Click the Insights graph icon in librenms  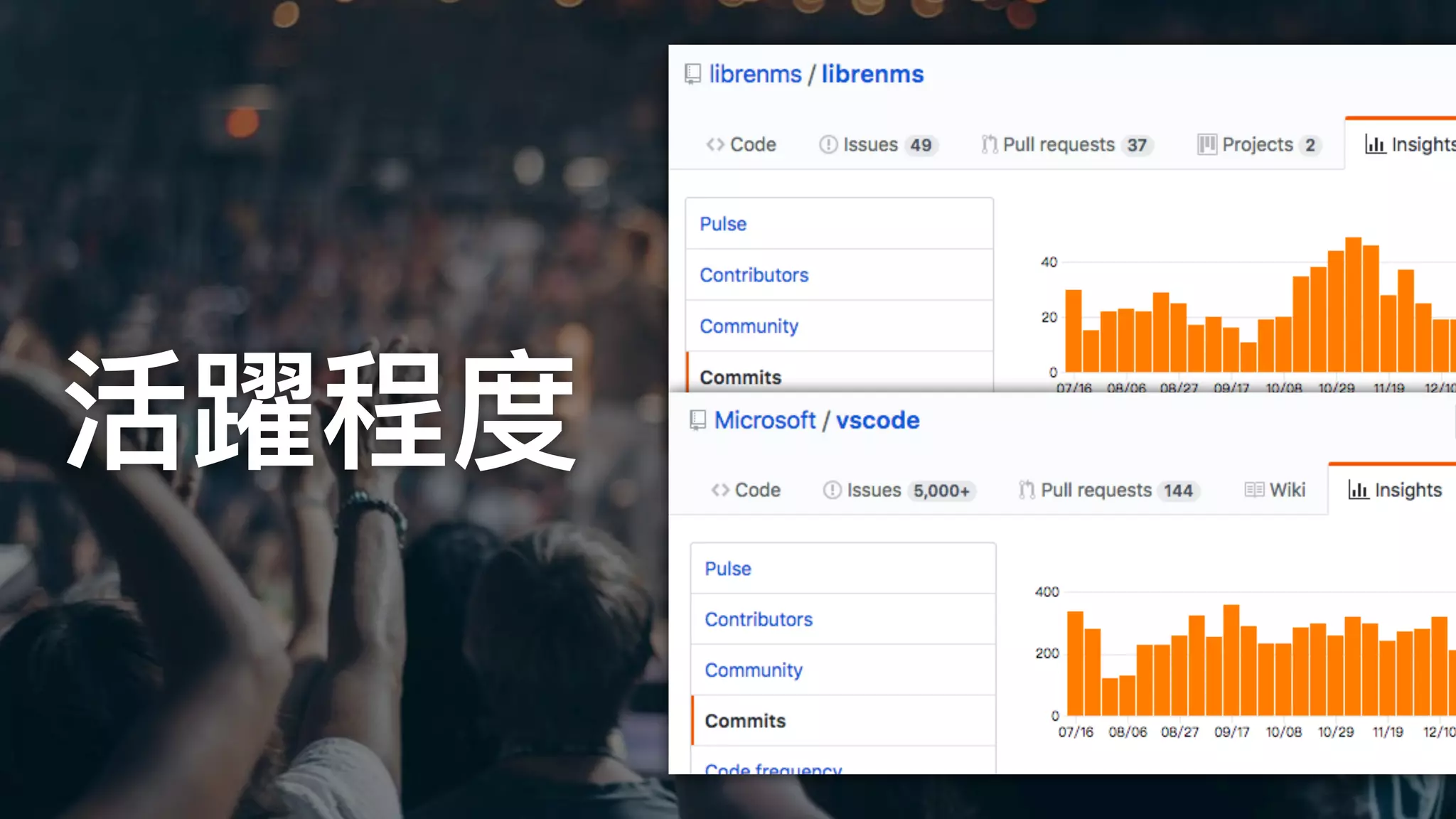tap(1375, 144)
